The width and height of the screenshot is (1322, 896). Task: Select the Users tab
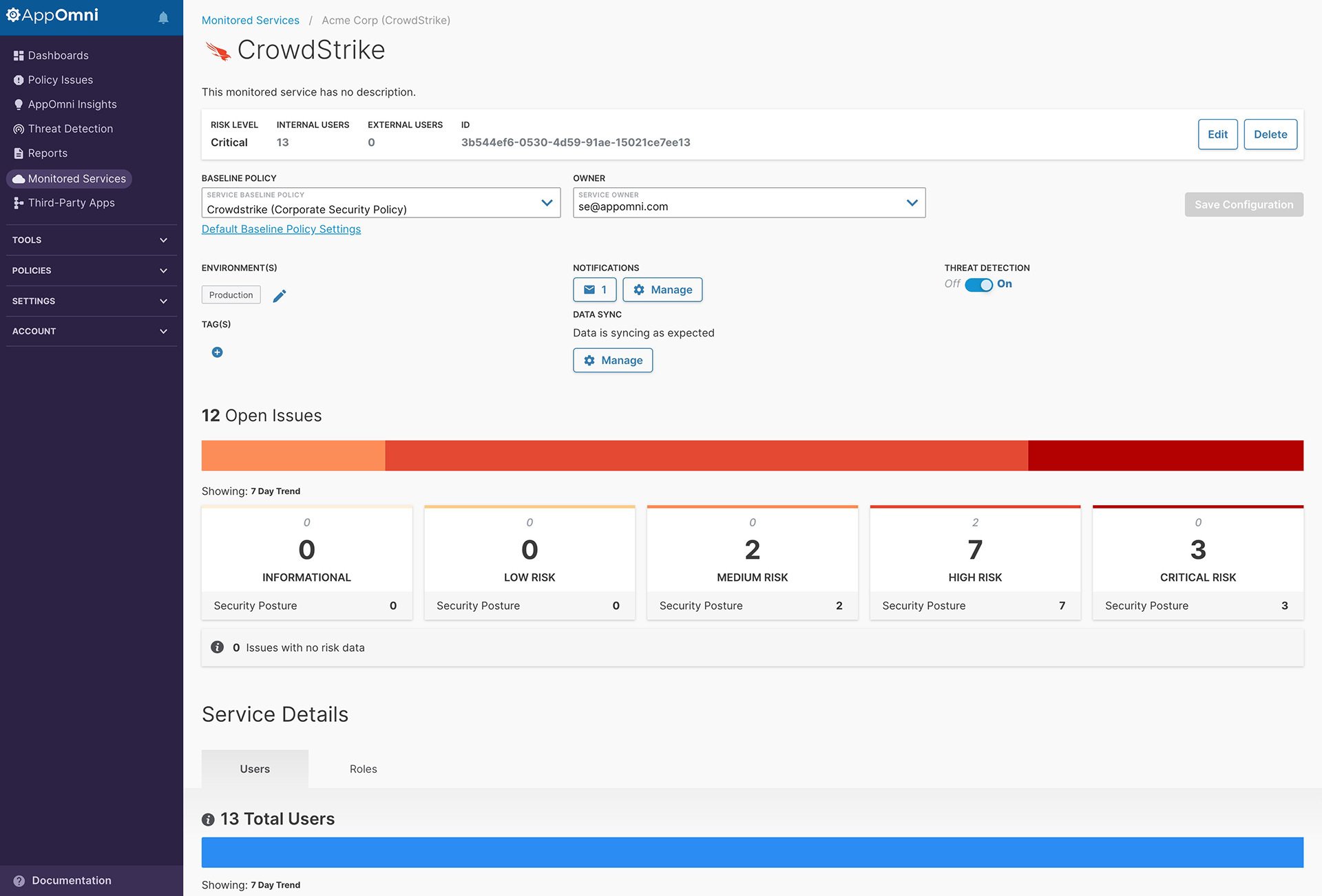coord(255,769)
